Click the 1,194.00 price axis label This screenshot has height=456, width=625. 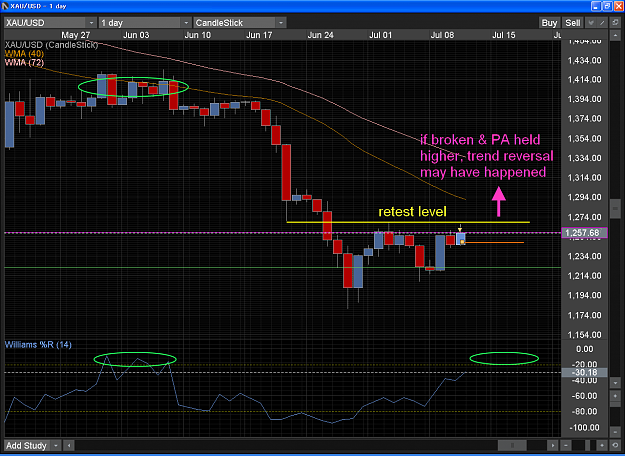pyautogui.click(x=585, y=296)
